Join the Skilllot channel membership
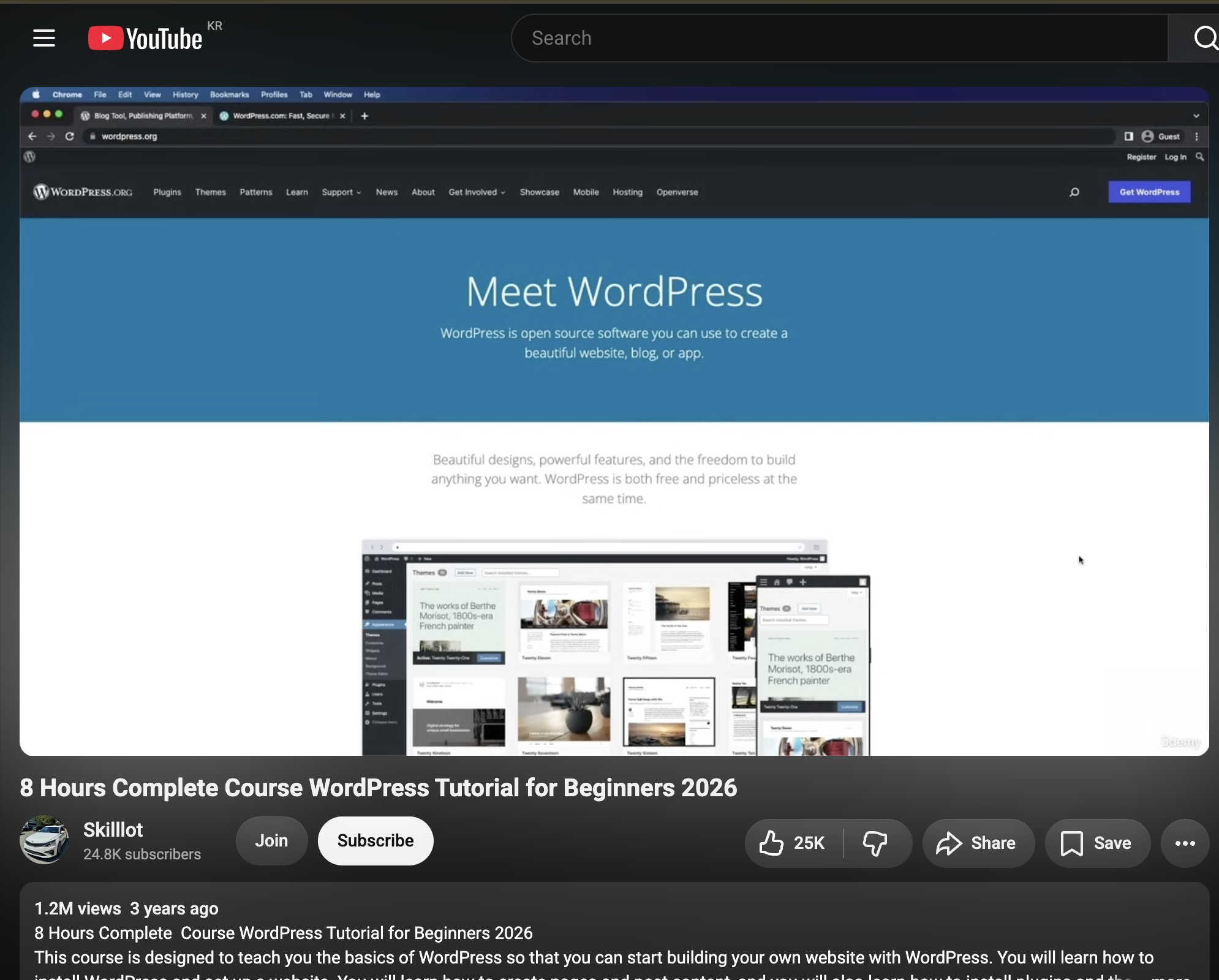This screenshot has width=1219, height=980. (271, 840)
